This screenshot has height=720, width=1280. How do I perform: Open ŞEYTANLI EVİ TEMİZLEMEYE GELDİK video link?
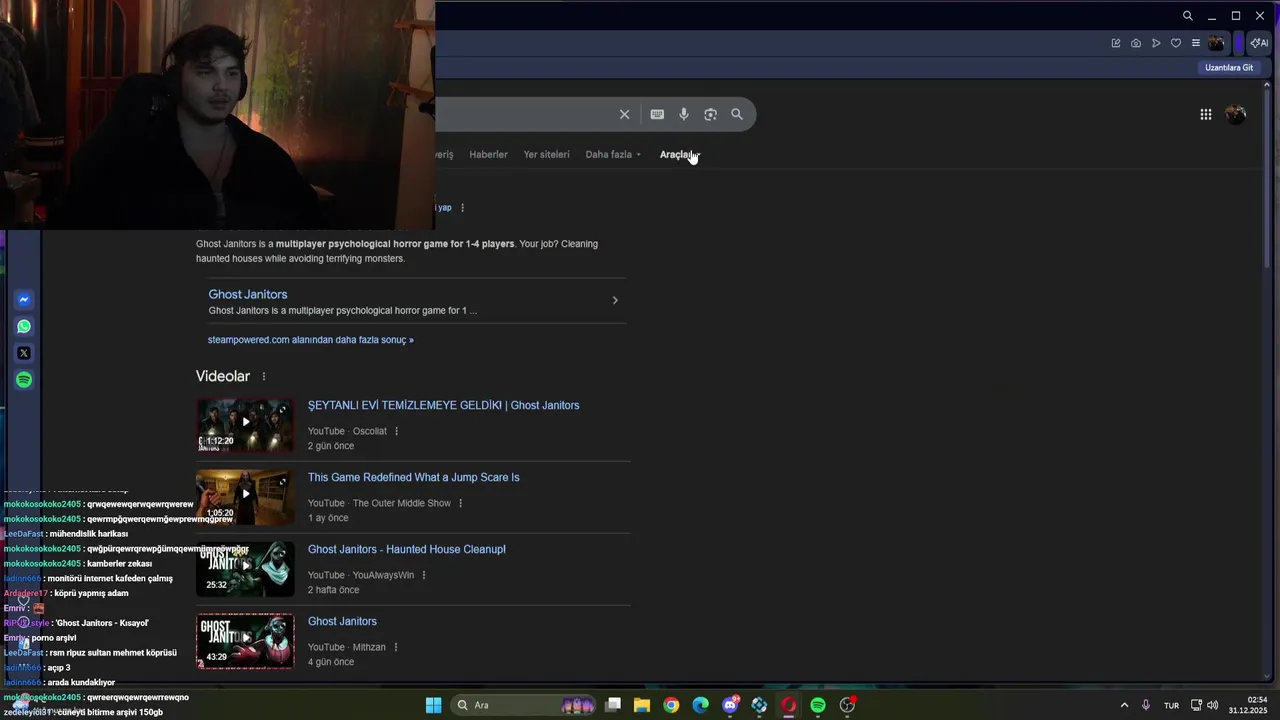pyautogui.click(x=443, y=405)
